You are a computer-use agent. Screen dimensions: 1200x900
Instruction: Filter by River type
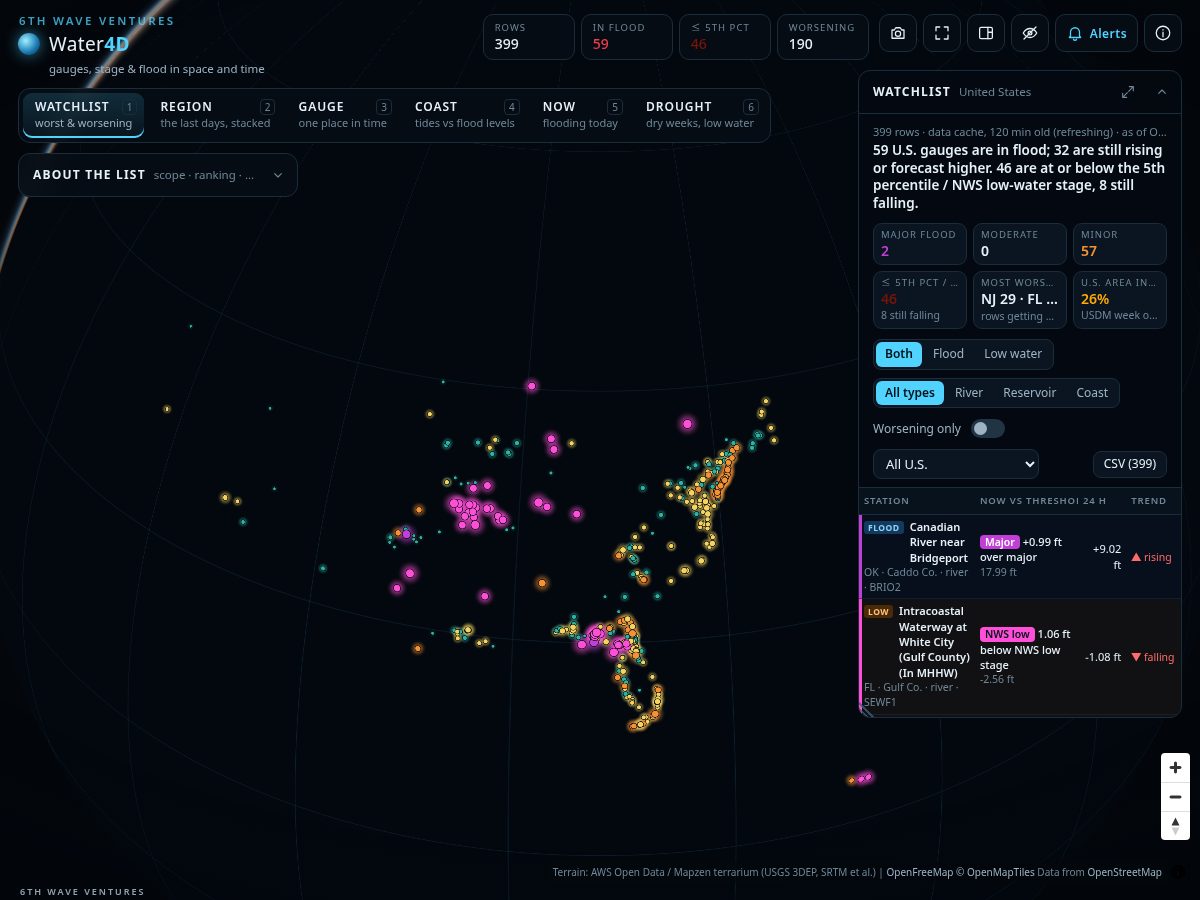[x=969, y=393]
